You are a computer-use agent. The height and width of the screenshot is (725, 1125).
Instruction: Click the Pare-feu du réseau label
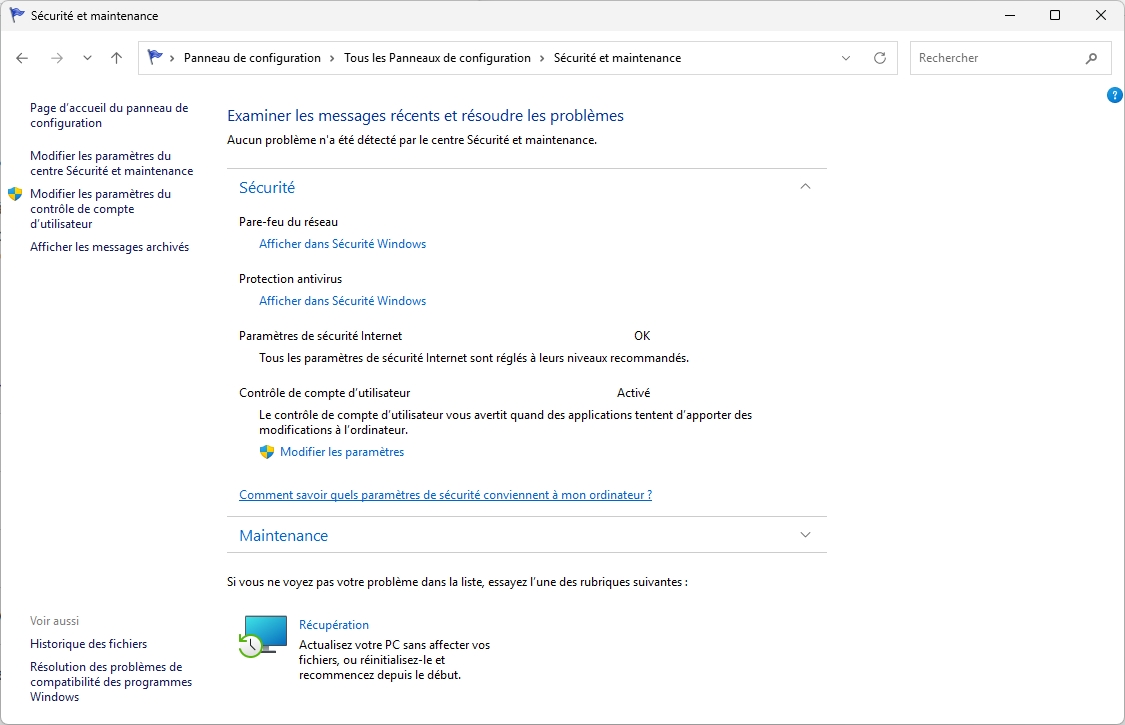[x=288, y=222]
